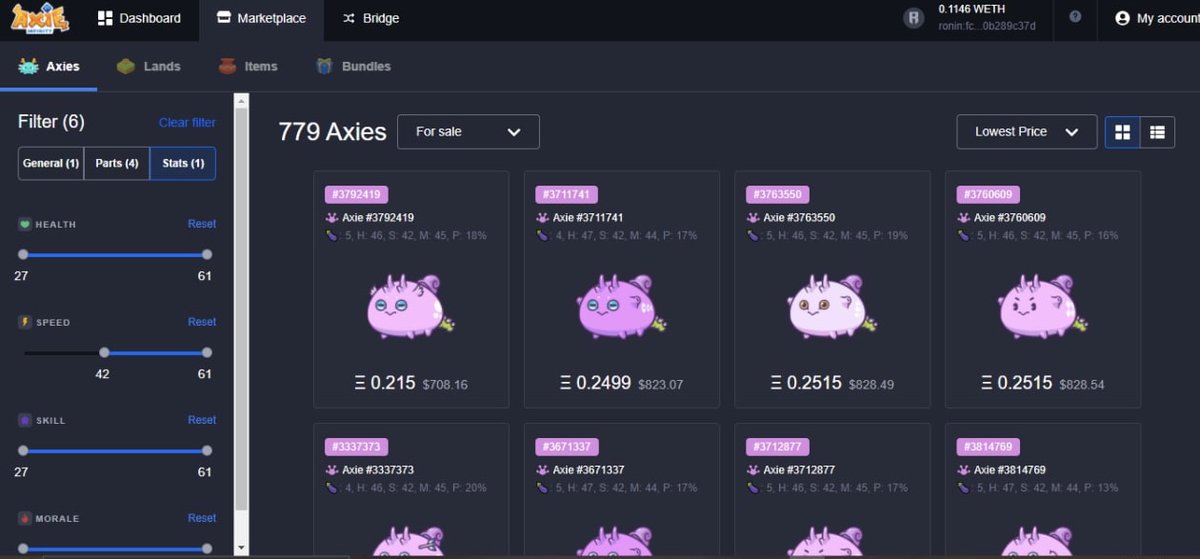The width and height of the screenshot is (1200, 559).
Task: Reset the Skill filter
Action: (202, 420)
